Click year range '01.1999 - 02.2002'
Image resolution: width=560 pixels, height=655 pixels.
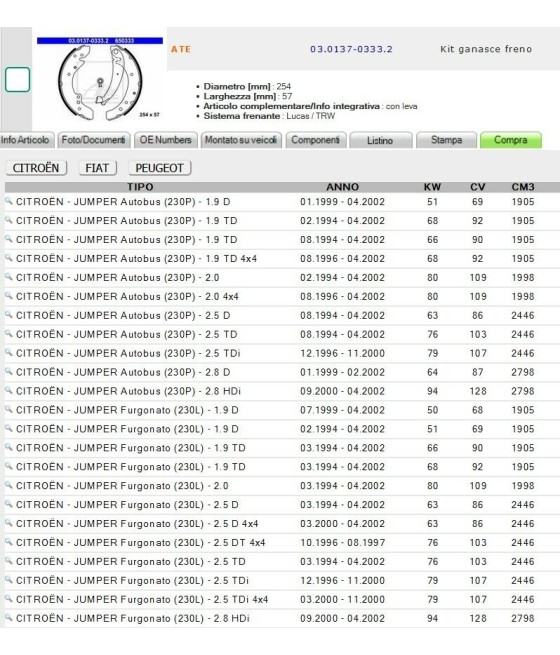click(342, 373)
